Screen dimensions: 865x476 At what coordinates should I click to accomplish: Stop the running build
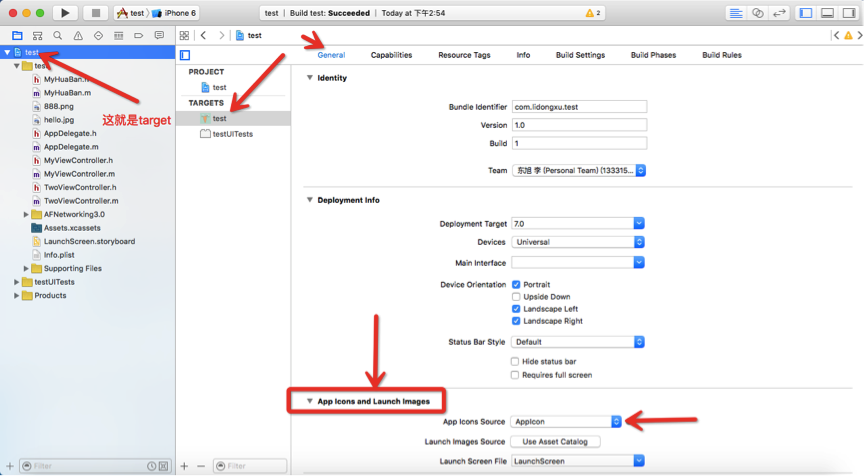tap(95, 13)
